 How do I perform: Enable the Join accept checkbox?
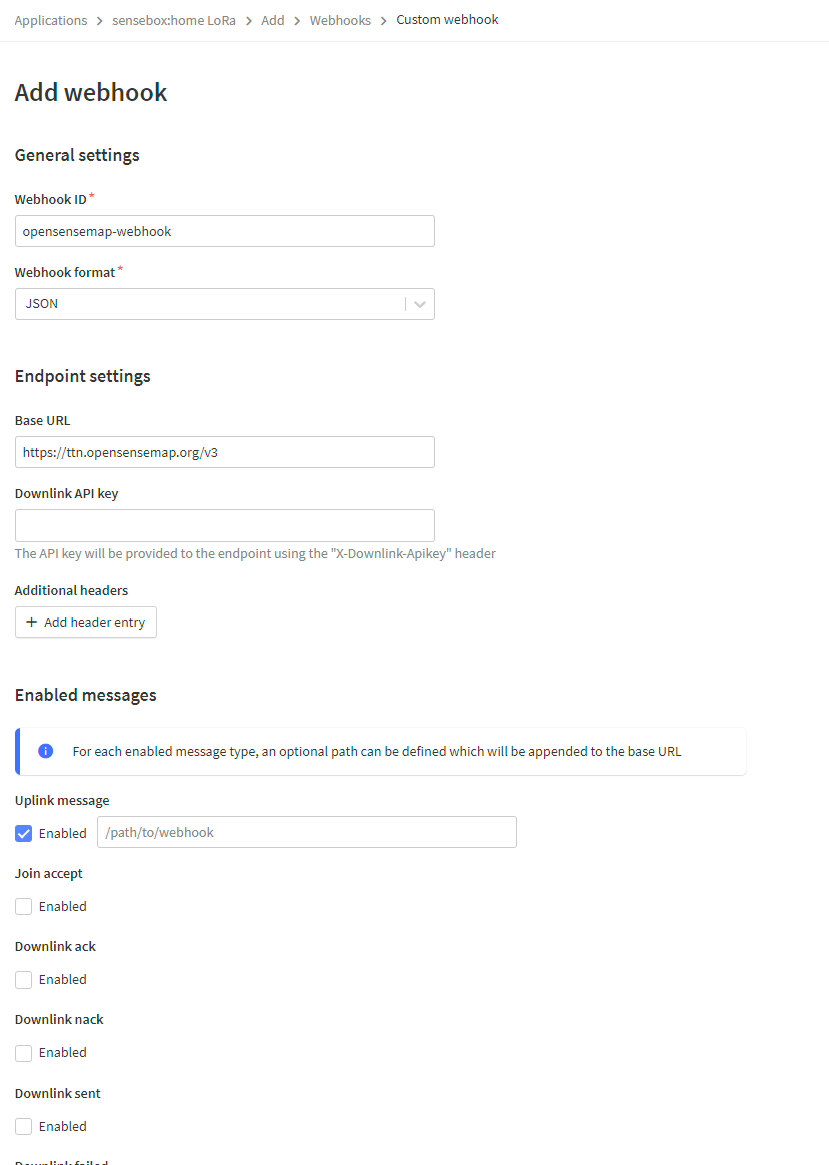[24, 906]
